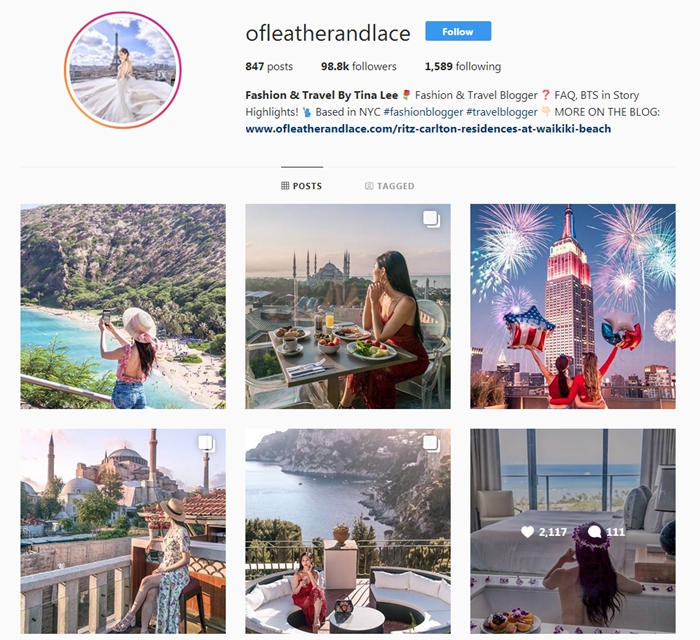Select the POSTS tab
This screenshot has width=700, height=640.
point(302,186)
